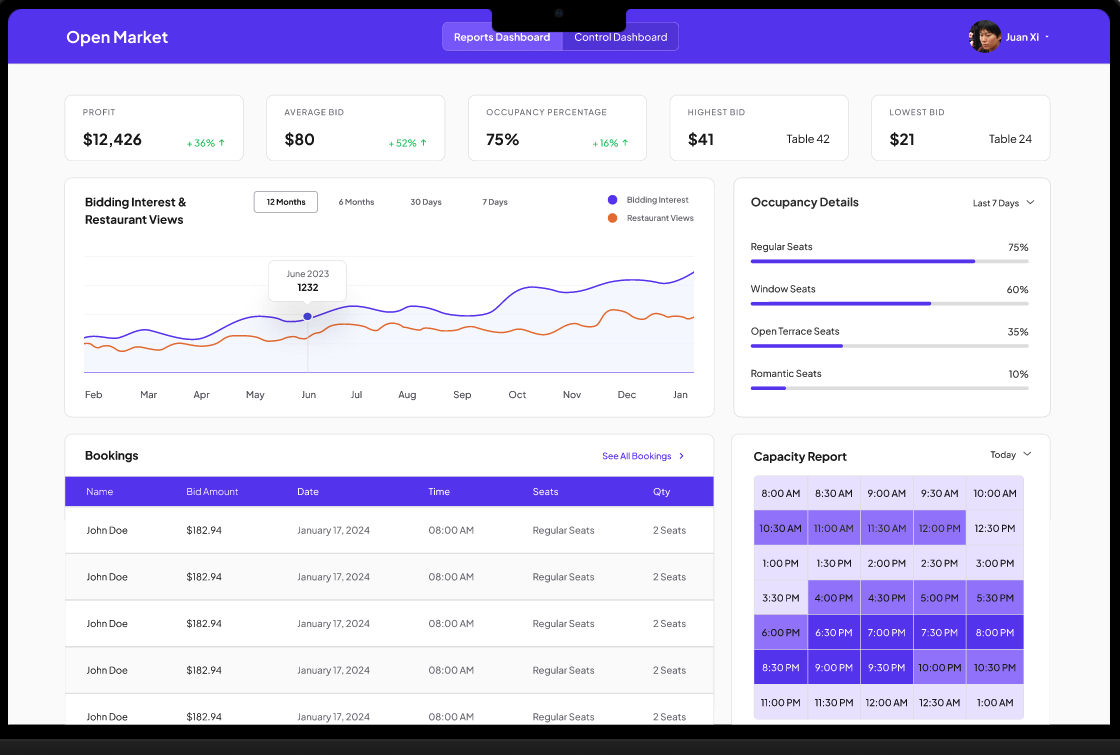Image resolution: width=1120 pixels, height=755 pixels.
Task: Switch chart to 6 Months range
Action: 356,202
